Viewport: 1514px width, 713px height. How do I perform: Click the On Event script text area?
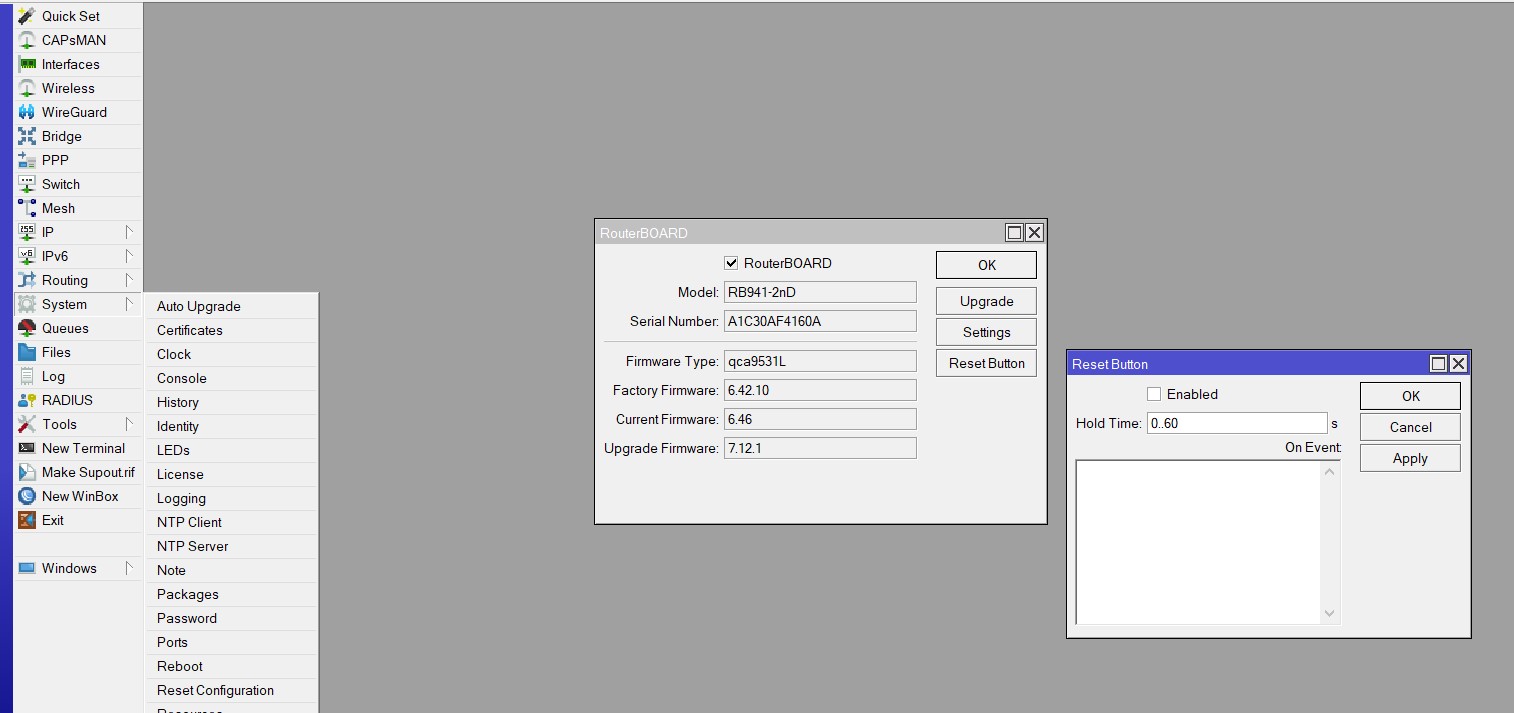(x=1198, y=542)
